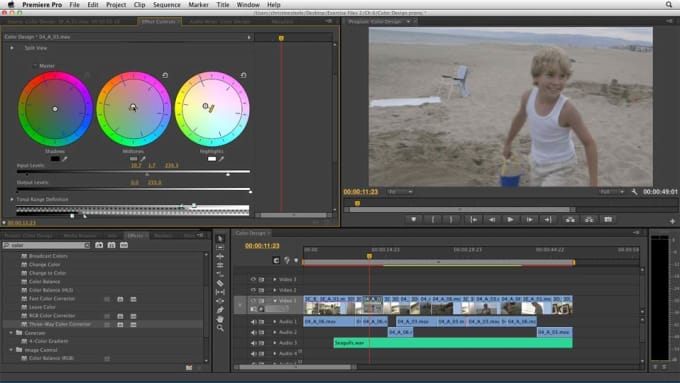
Task: Expand Tonal Range Definition
Action: click(x=12, y=199)
